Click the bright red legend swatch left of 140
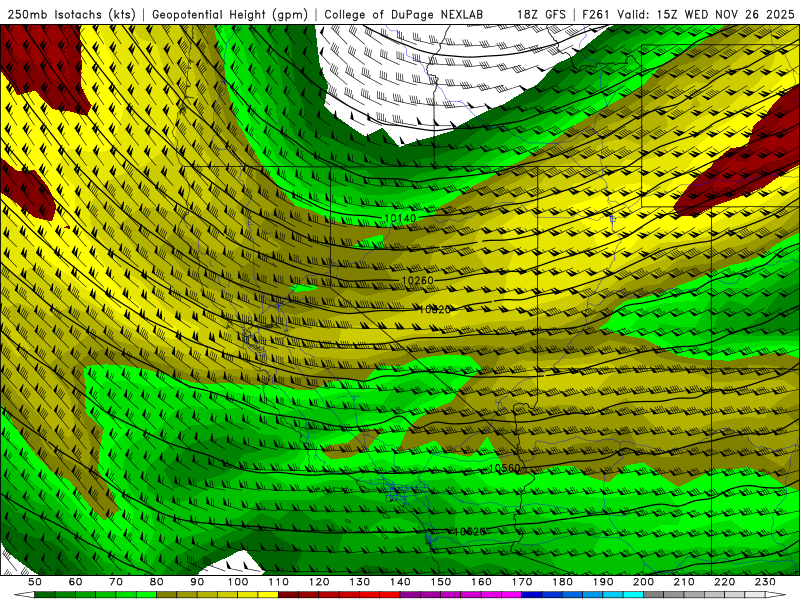 pyautogui.click(x=390, y=595)
